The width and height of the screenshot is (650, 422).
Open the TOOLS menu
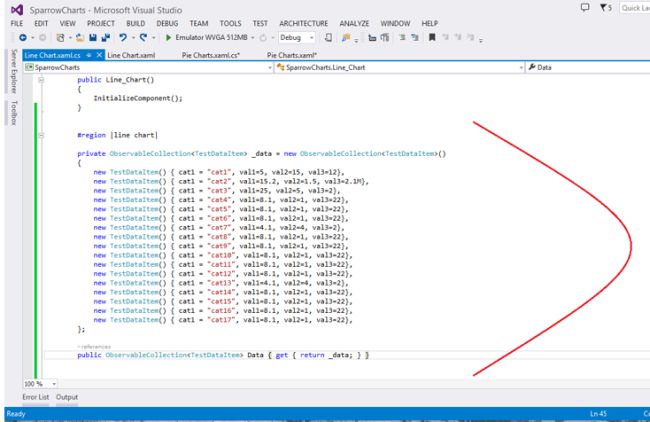point(230,23)
